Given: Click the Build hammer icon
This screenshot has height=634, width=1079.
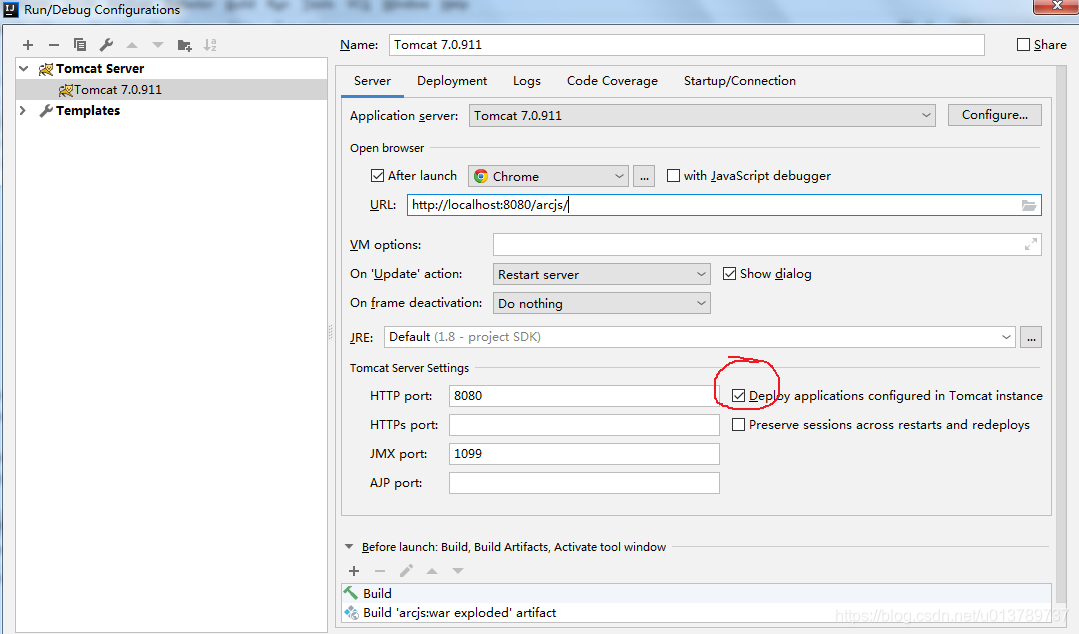Looking at the screenshot, I should point(351,593).
